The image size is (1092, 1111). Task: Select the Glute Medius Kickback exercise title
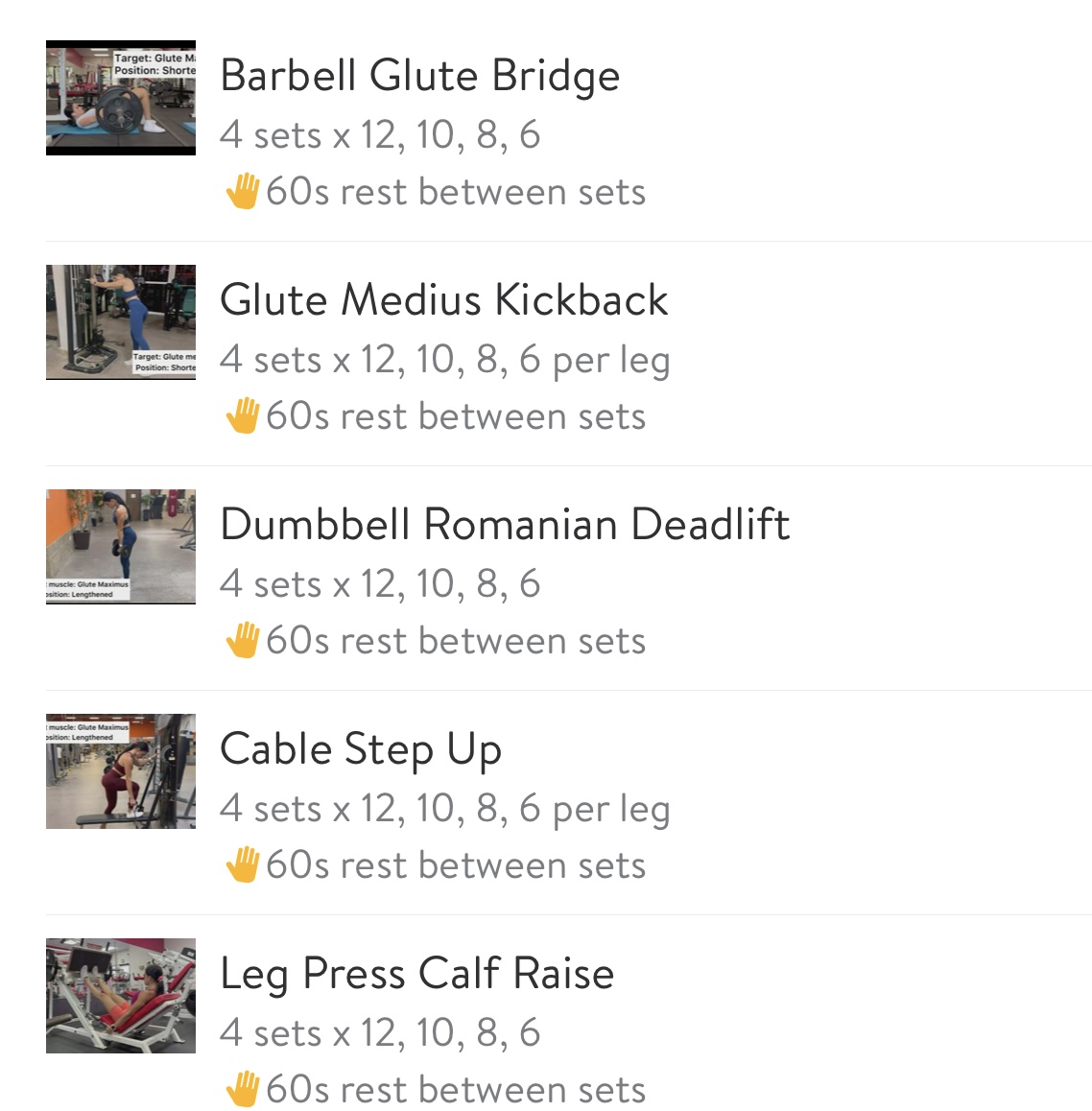point(443,300)
